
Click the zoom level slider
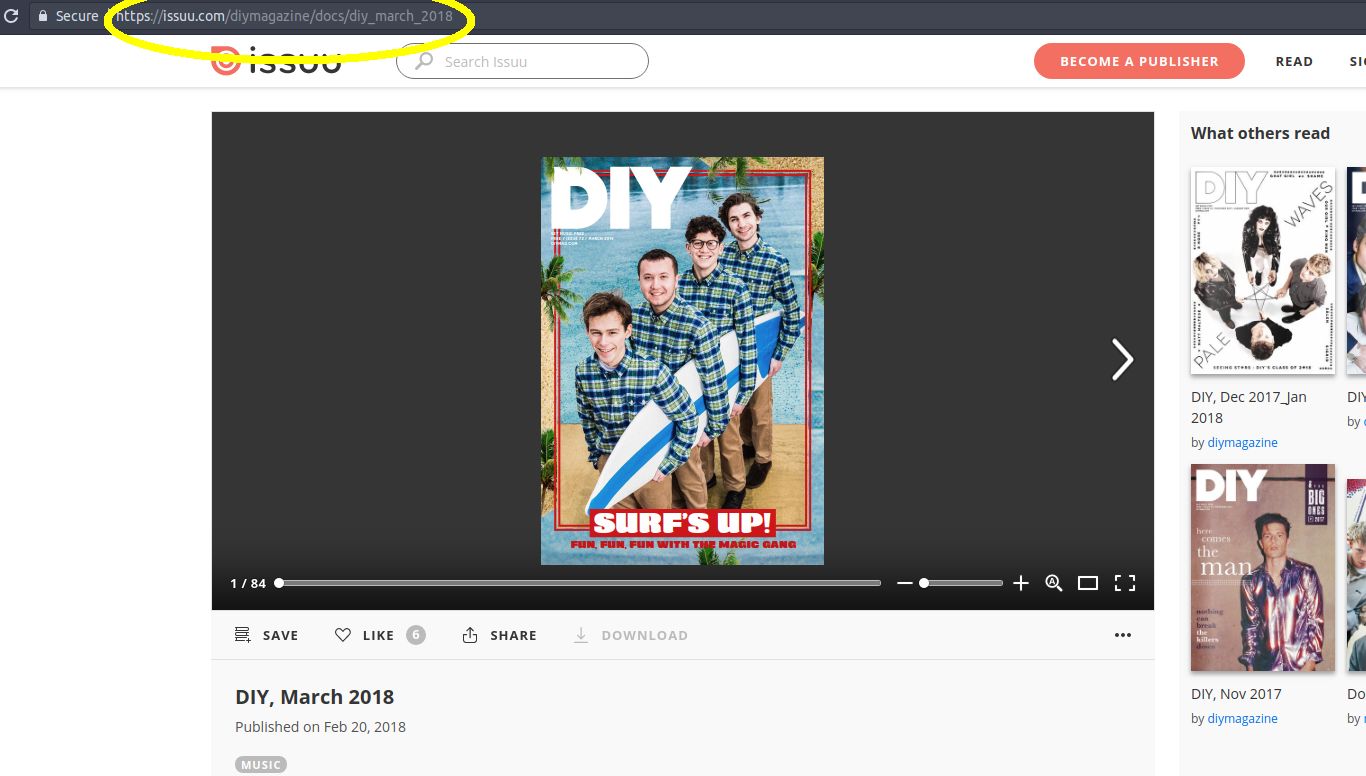click(962, 583)
